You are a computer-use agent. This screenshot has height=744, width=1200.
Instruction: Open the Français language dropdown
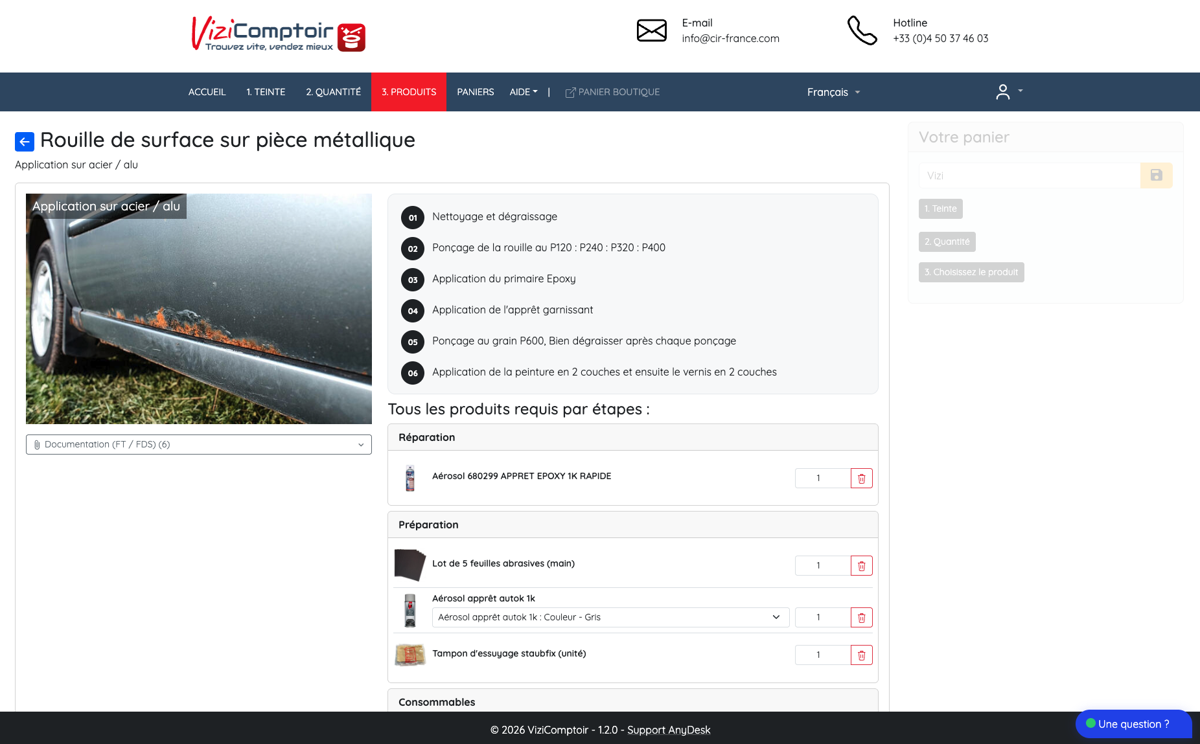pos(833,92)
